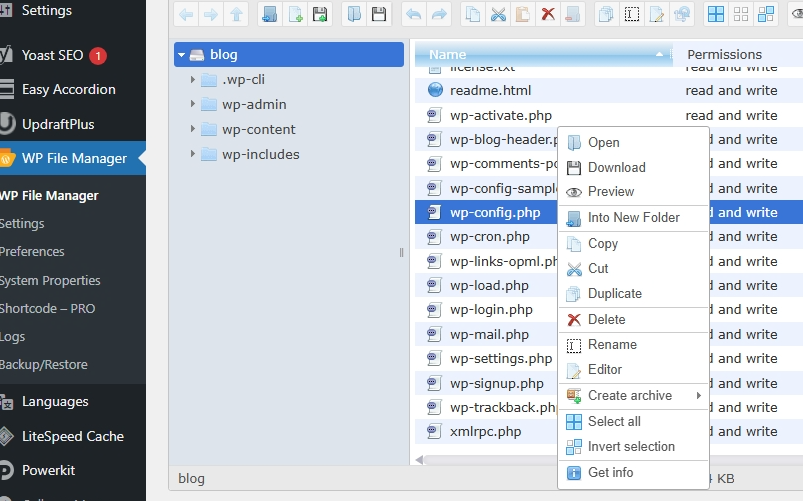Click horizontal scrollbar left arrow in file list
The width and height of the screenshot is (803, 501).
[x=419, y=460]
